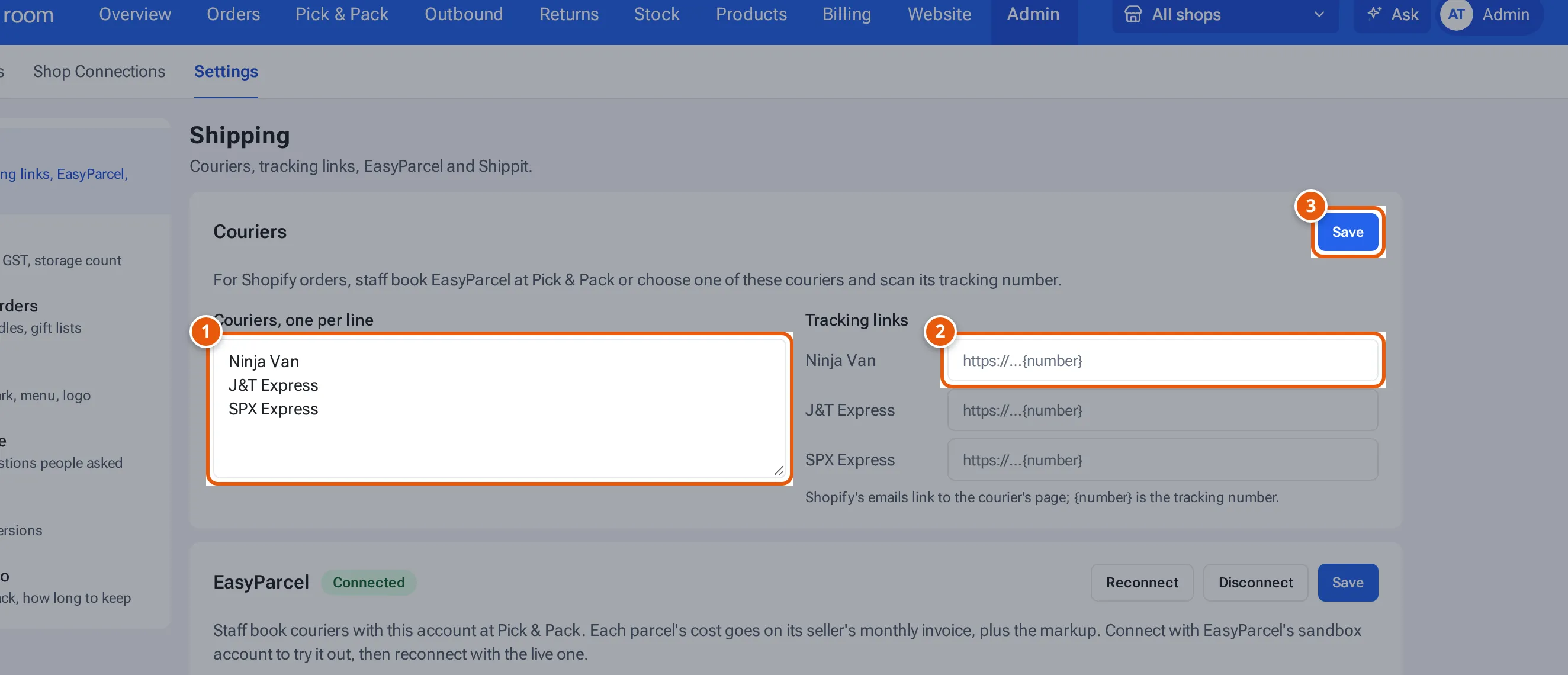Viewport: 1568px width, 675px height.
Task: Select the Admin navigation item
Action: [1033, 14]
